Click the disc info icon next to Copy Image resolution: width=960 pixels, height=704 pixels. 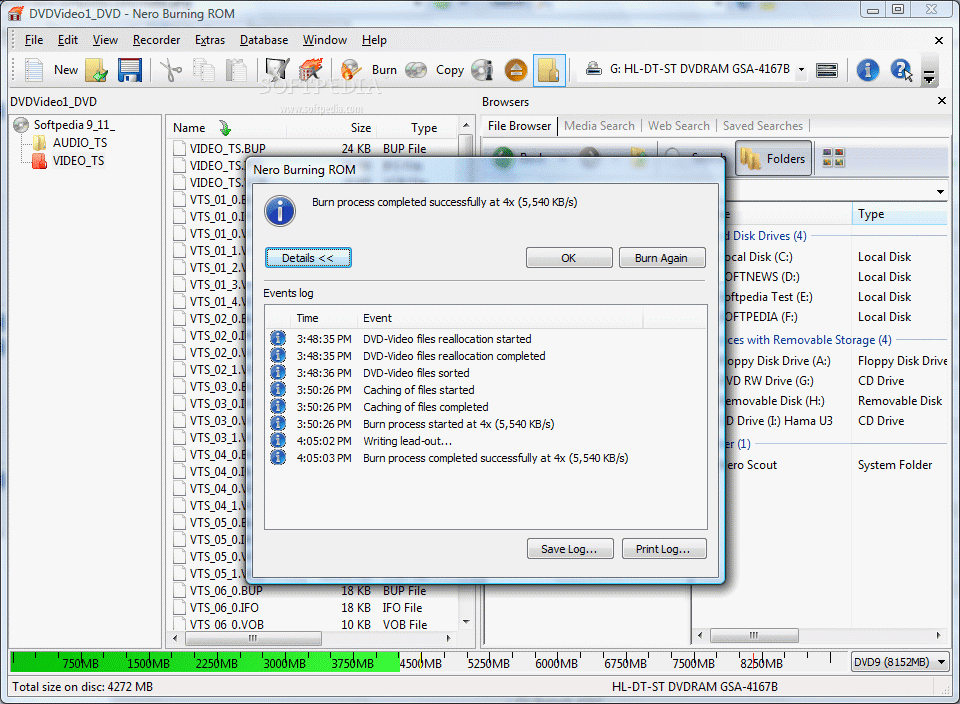point(483,70)
